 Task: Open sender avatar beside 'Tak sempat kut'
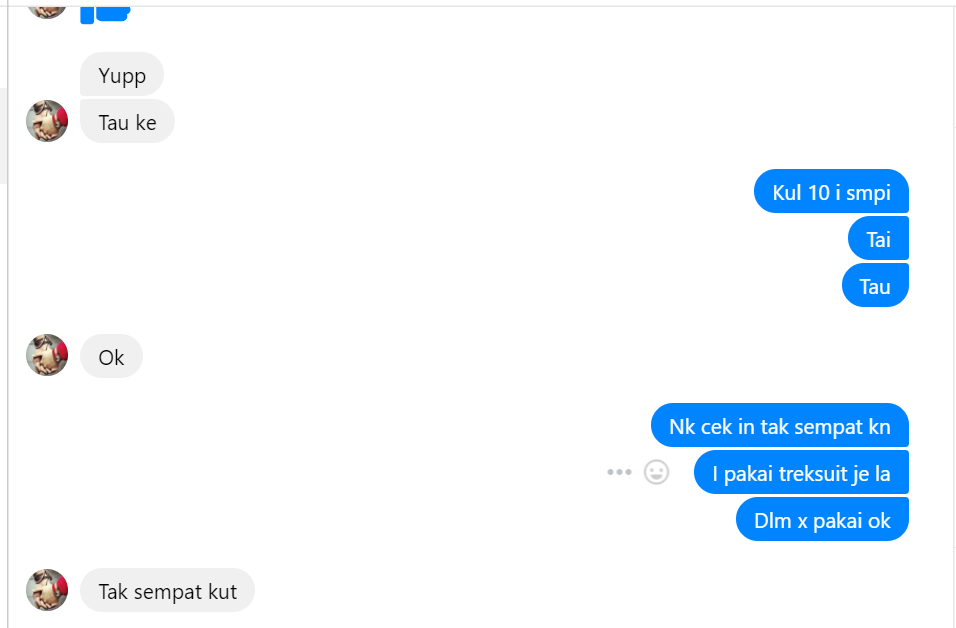[x=47, y=590]
